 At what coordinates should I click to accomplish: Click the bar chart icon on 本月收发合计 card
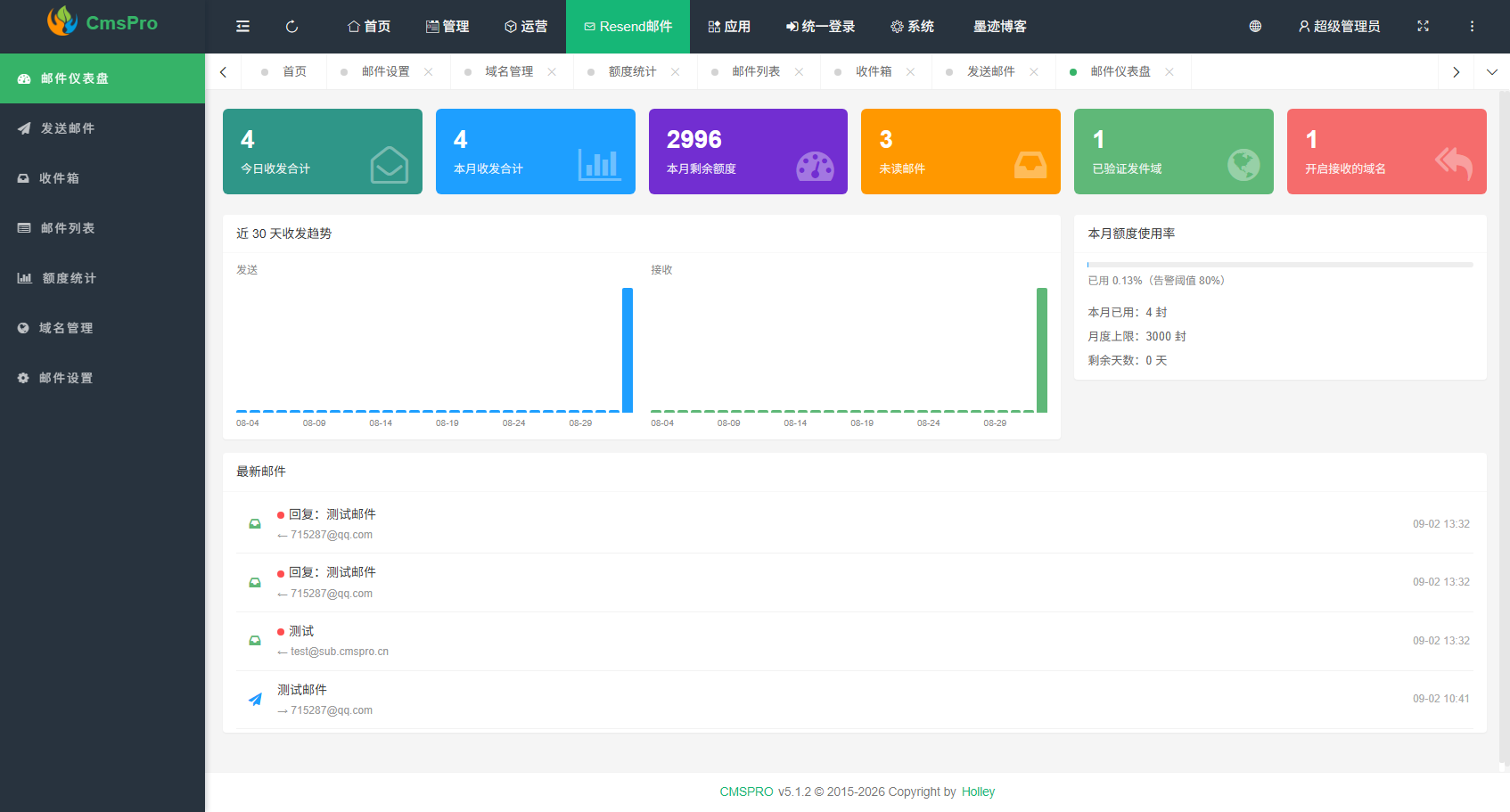(x=599, y=165)
